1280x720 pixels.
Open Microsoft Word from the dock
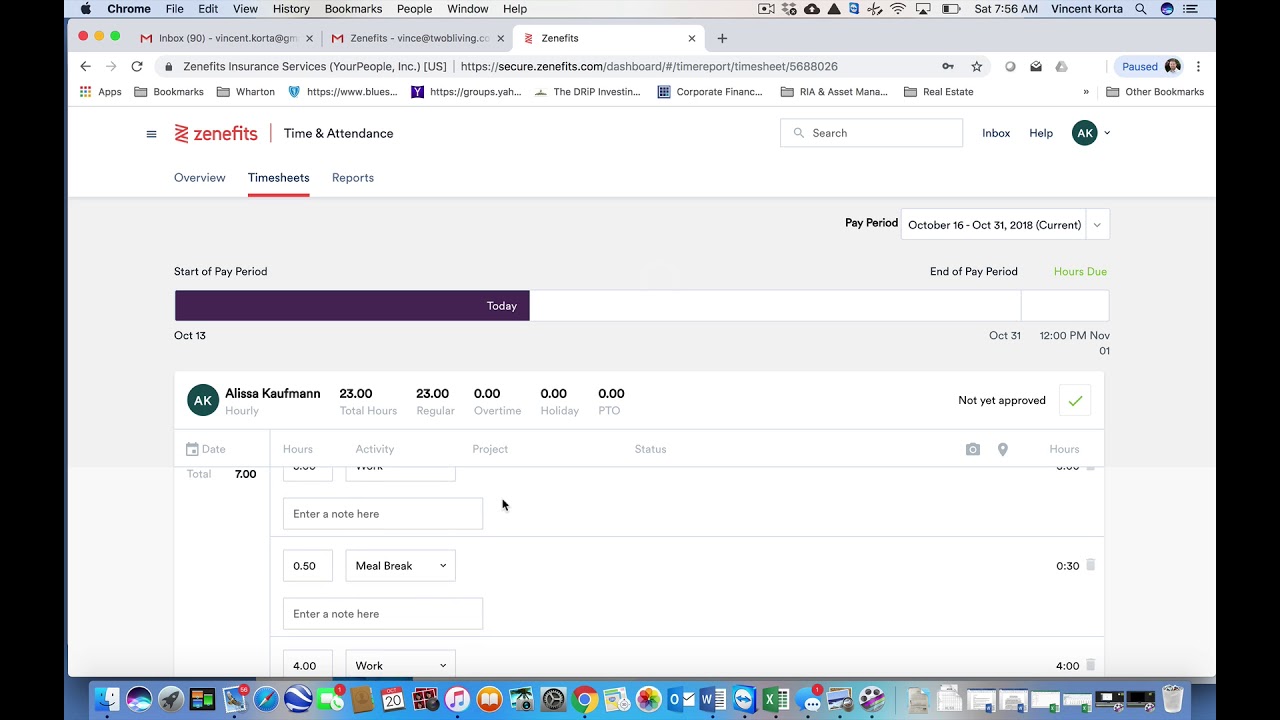point(713,699)
